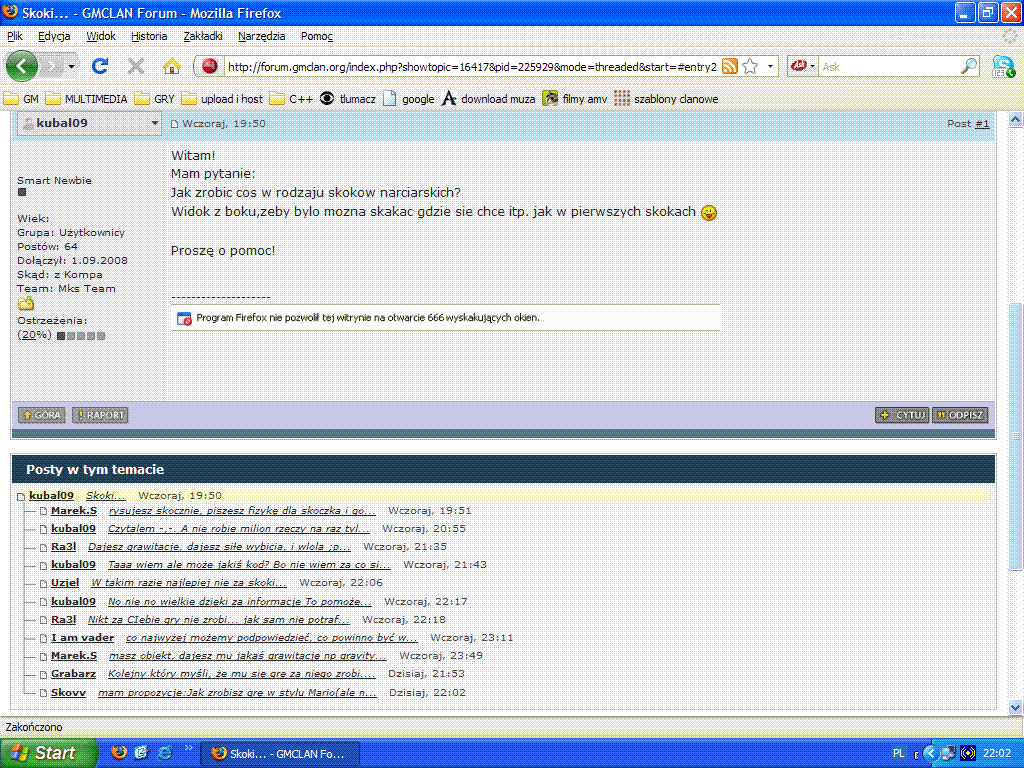The image size is (1024, 768).
Task: Click RSS feed icon in address bar
Action: click(730, 67)
